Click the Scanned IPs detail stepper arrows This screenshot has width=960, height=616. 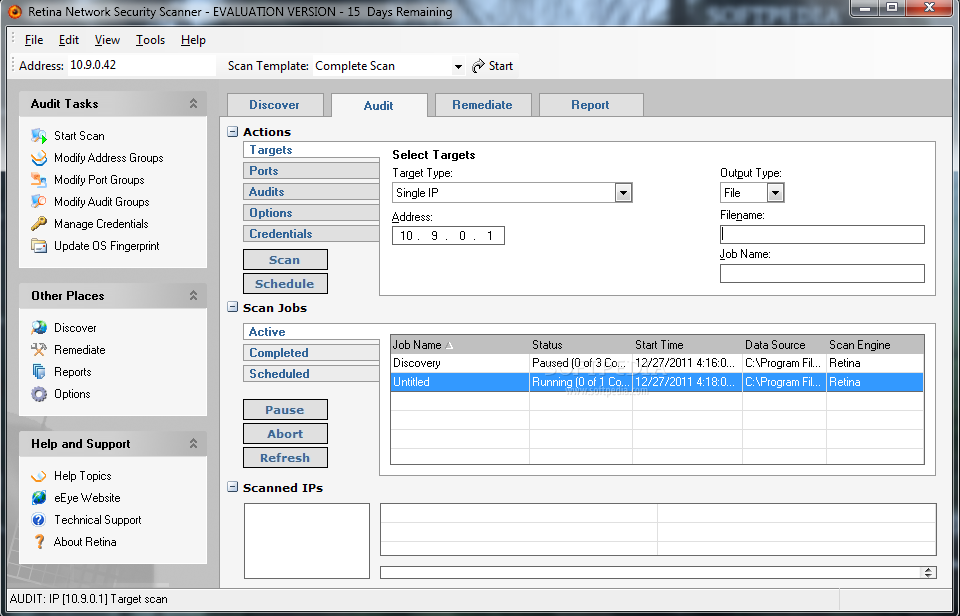(x=928, y=573)
